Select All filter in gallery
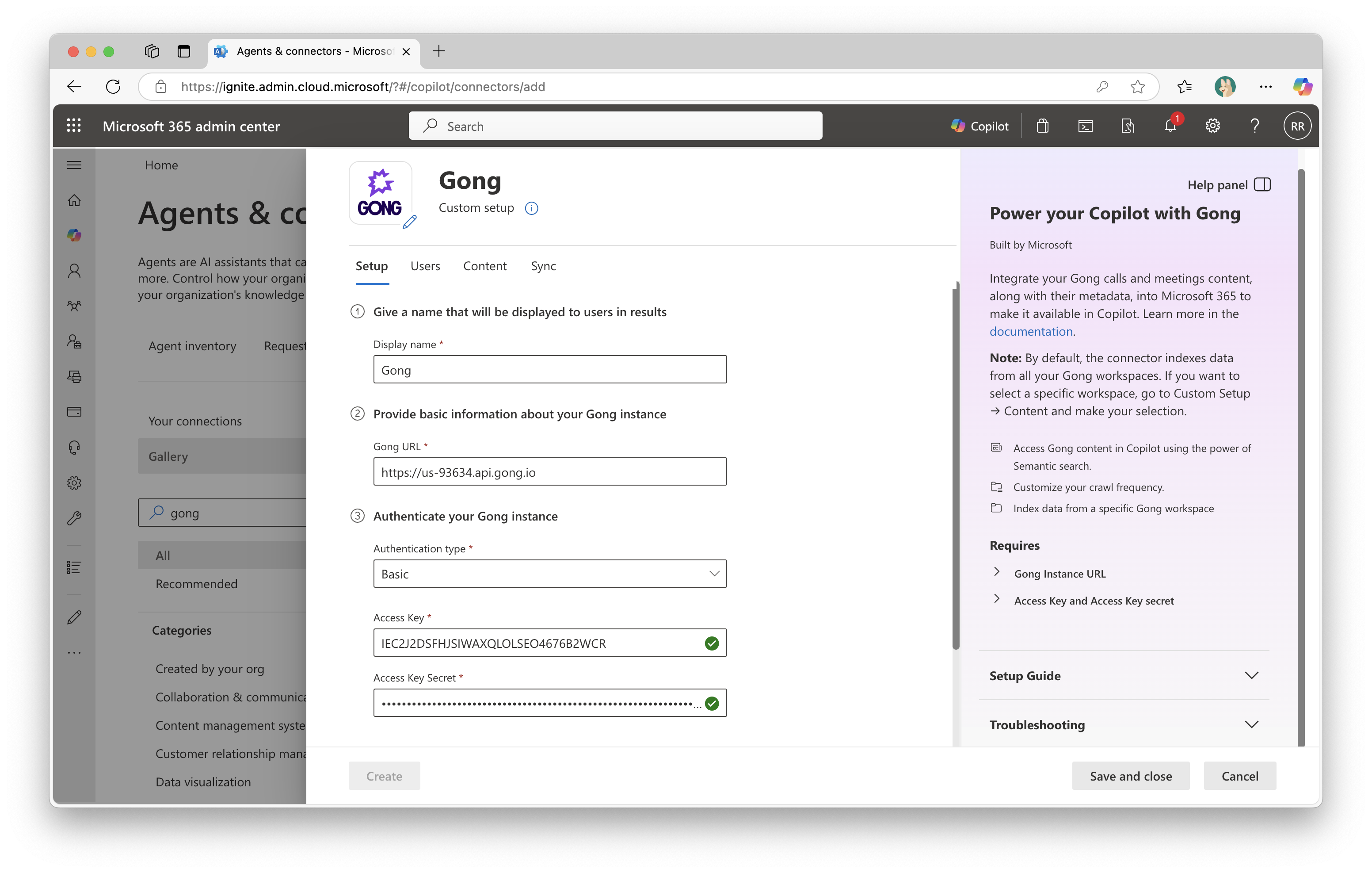This screenshot has height=873, width=1372. [x=221, y=555]
